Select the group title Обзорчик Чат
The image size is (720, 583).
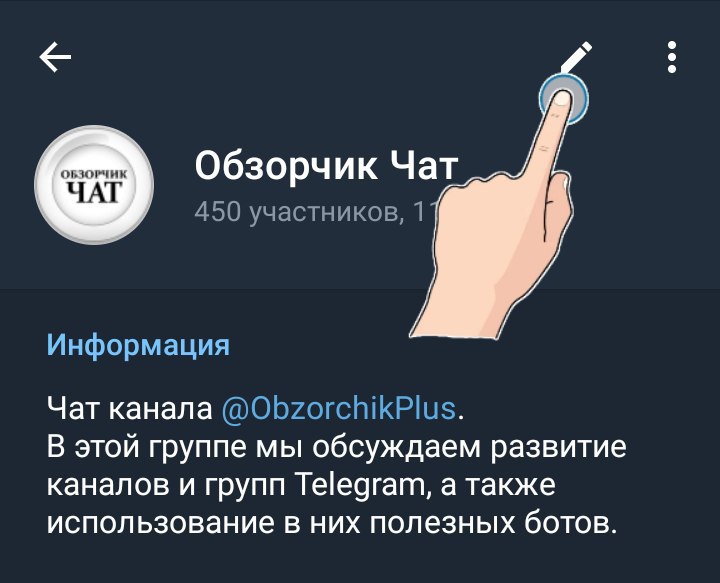click(x=326, y=166)
